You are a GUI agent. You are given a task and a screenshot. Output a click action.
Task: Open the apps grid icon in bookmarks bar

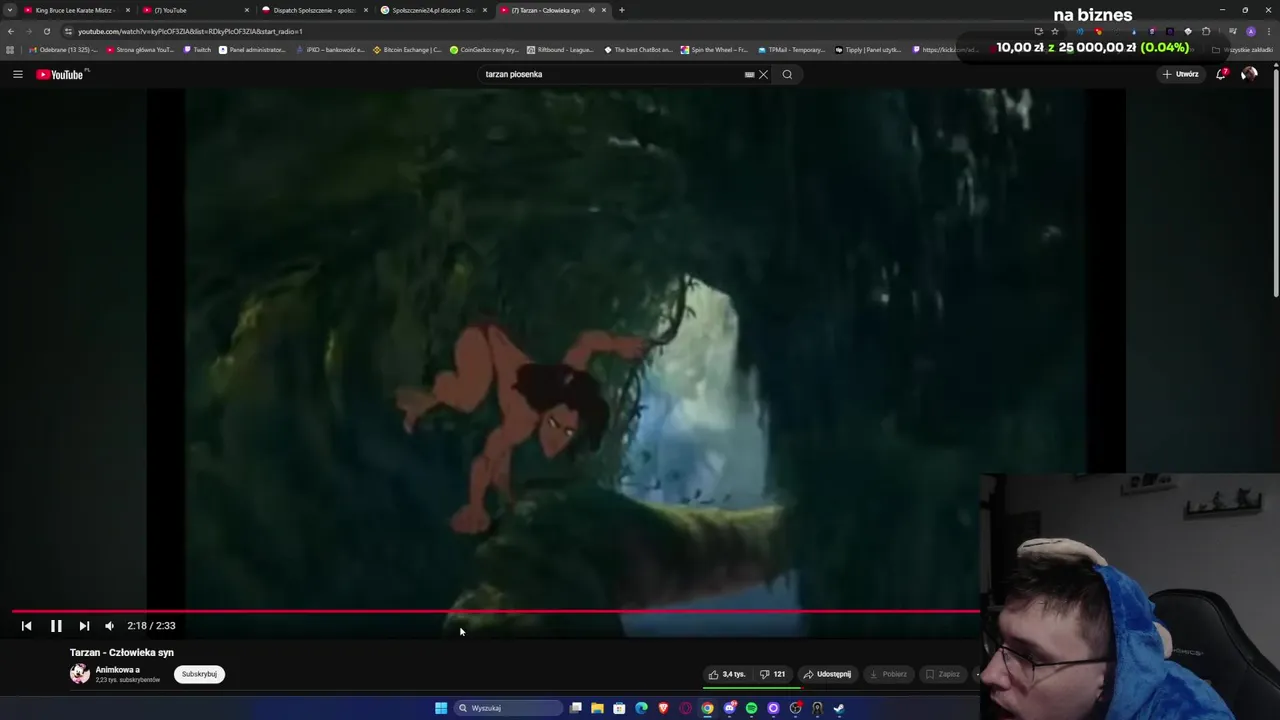click(x=10, y=49)
